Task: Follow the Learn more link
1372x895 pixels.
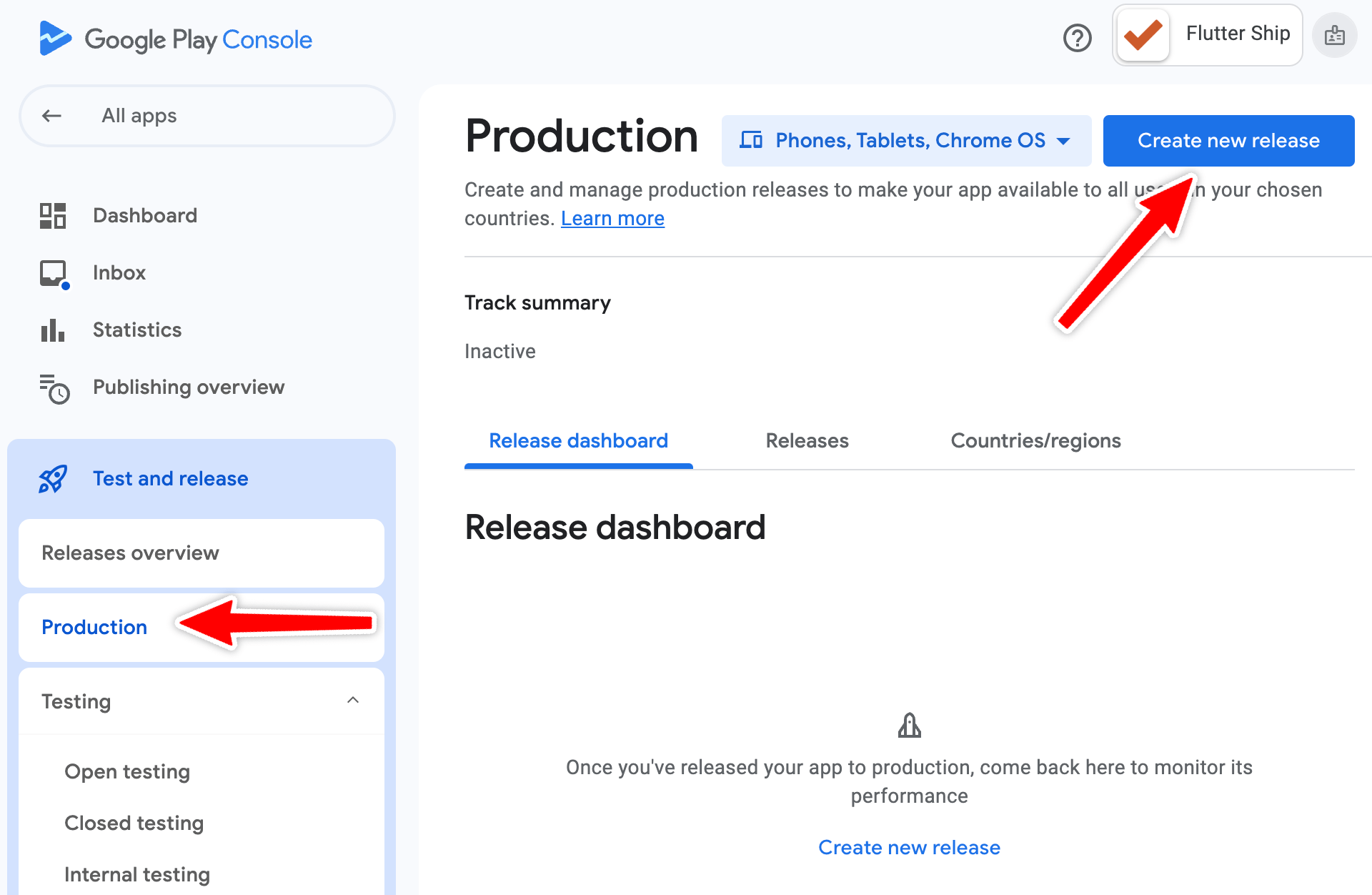Action: pyautogui.click(x=612, y=219)
